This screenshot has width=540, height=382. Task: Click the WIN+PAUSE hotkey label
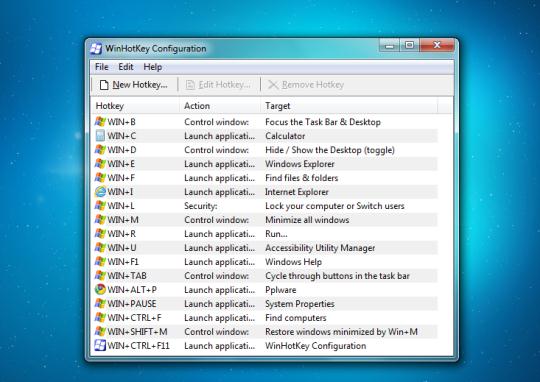coord(132,304)
